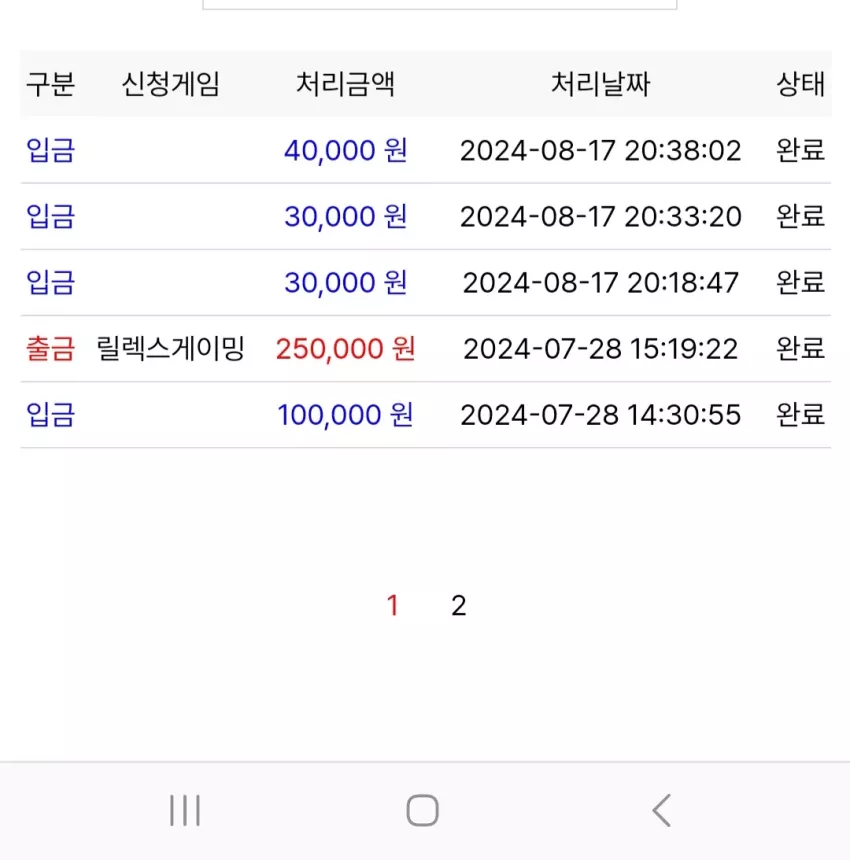Tap the Android home button icon
850x860 pixels.
tap(423, 810)
